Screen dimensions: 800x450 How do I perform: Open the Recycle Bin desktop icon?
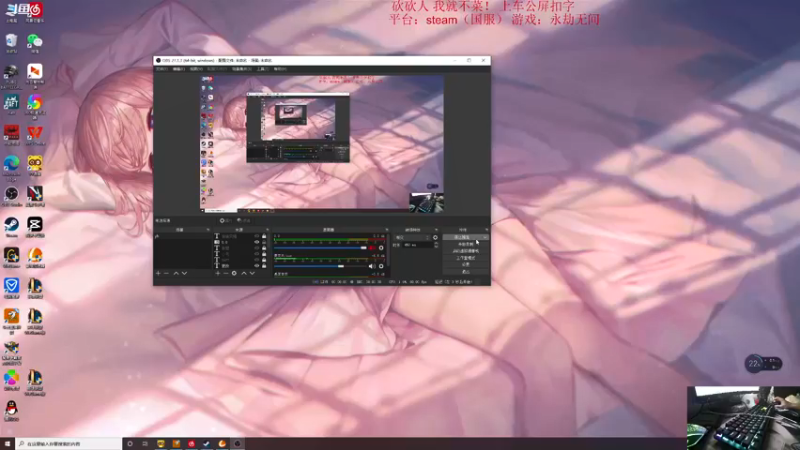click(11, 43)
